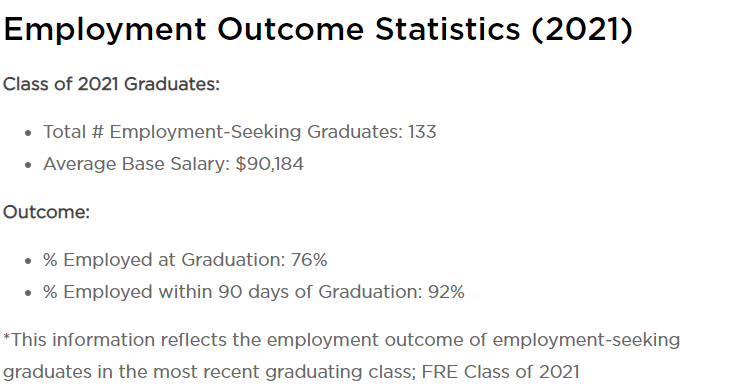Click the % Employed at Graduation label
The height and width of the screenshot is (392, 736).
pyautogui.click(x=164, y=260)
